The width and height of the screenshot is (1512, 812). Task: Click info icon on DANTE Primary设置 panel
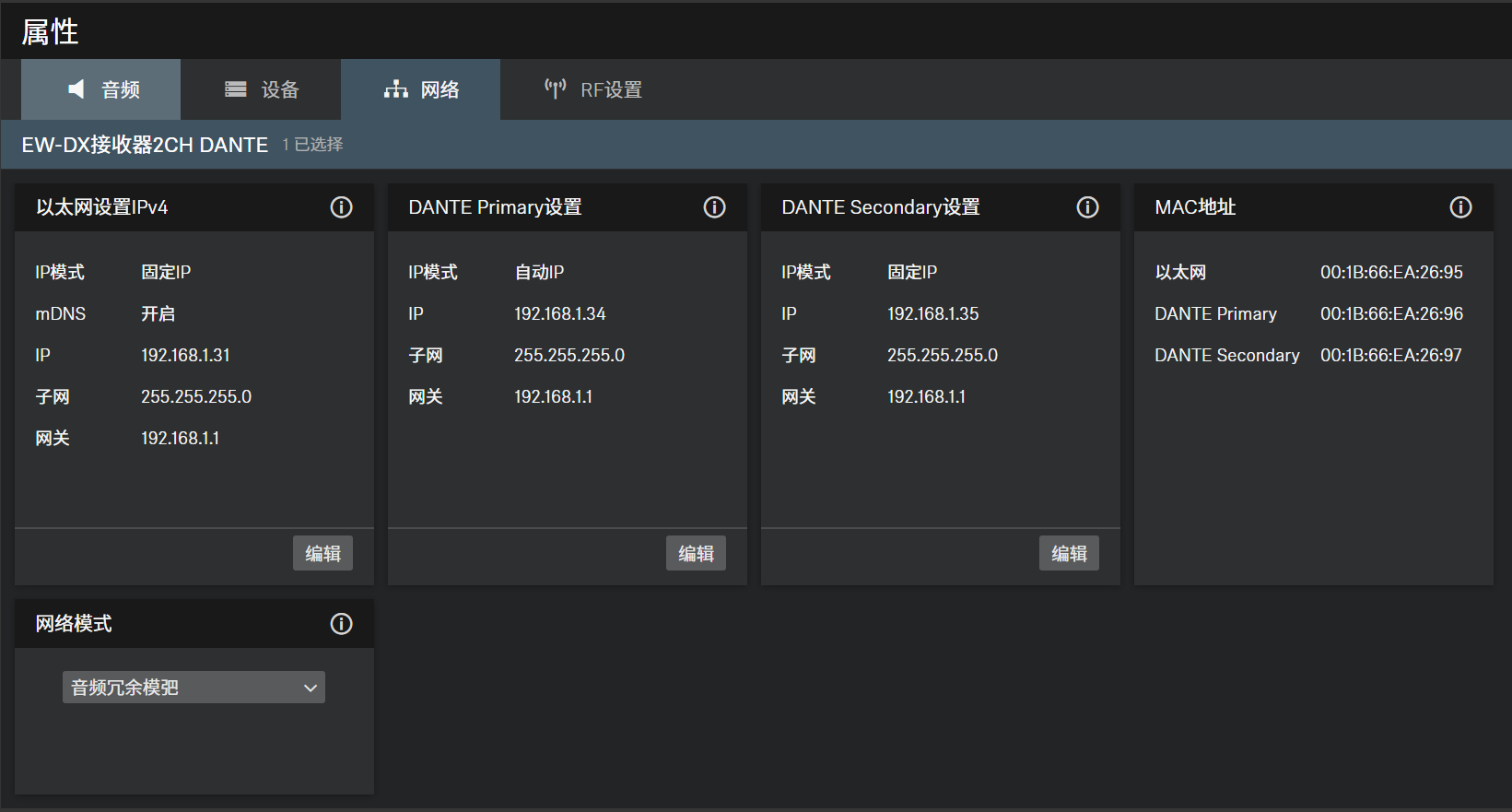(714, 207)
